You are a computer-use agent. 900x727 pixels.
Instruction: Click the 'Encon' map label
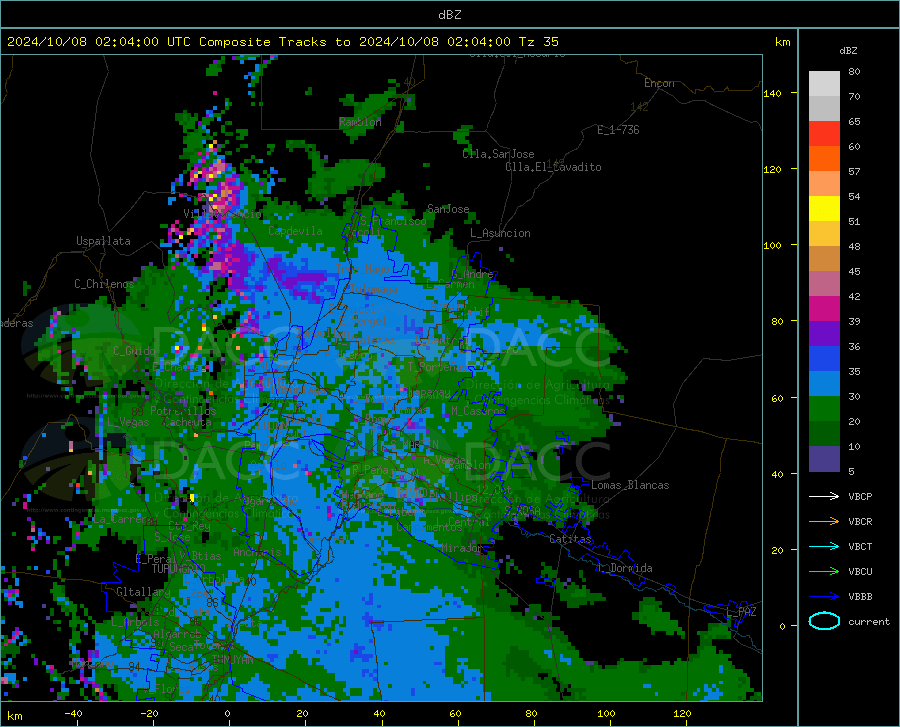point(659,83)
